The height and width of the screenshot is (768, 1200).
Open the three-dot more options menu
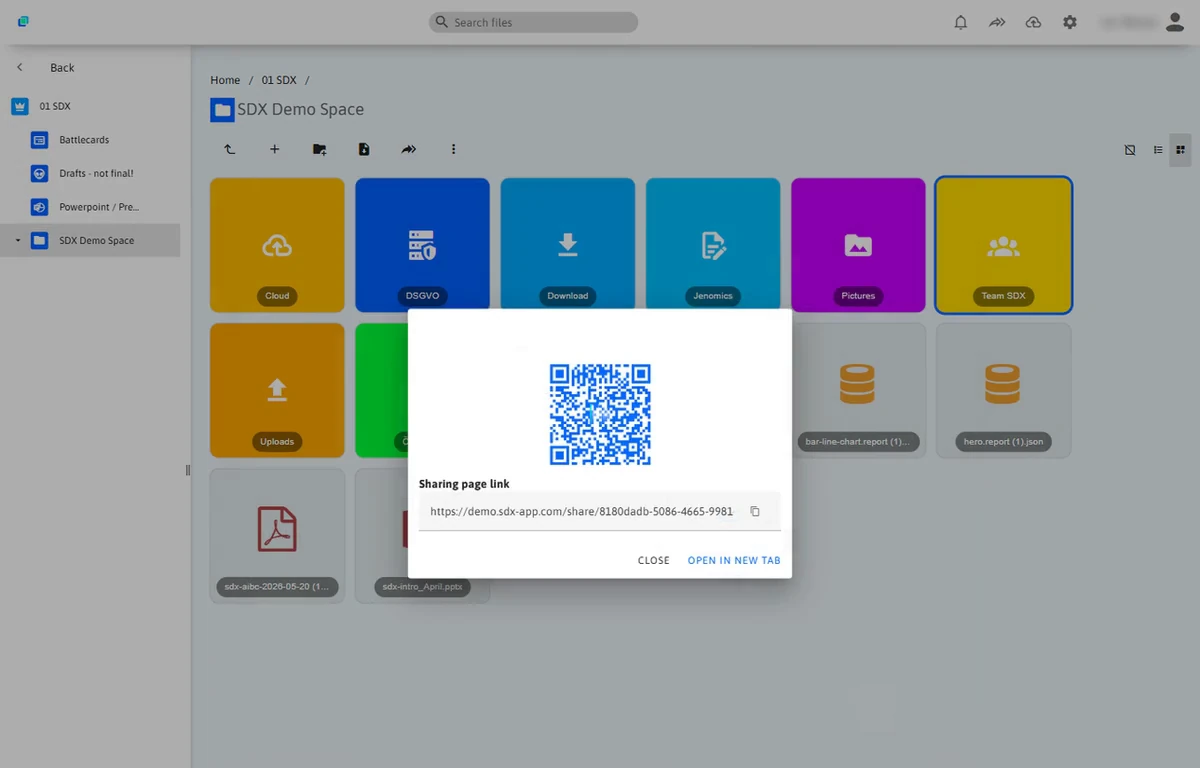coord(453,149)
